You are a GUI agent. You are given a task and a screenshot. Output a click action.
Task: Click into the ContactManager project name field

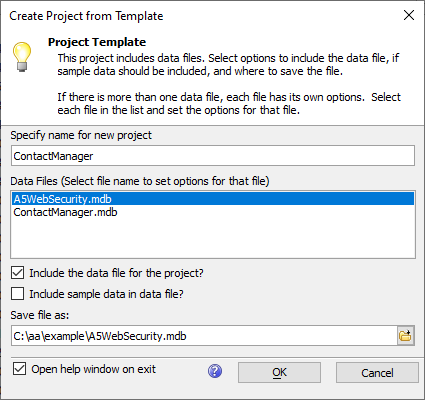tap(213, 156)
